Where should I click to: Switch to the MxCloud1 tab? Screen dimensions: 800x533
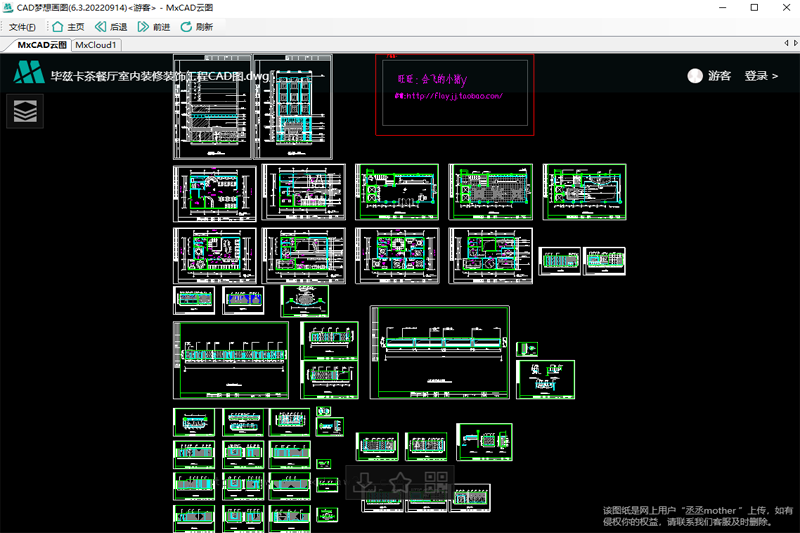(x=97, y=45)
